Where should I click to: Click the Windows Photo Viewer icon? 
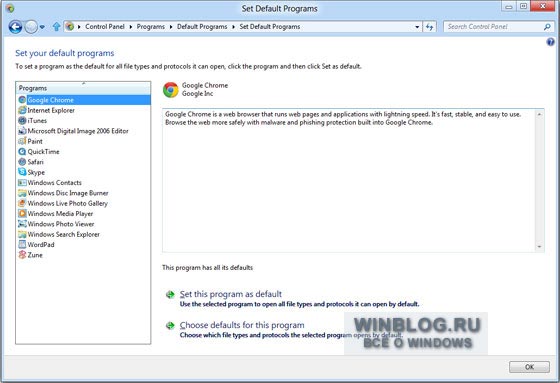point(22,224)
